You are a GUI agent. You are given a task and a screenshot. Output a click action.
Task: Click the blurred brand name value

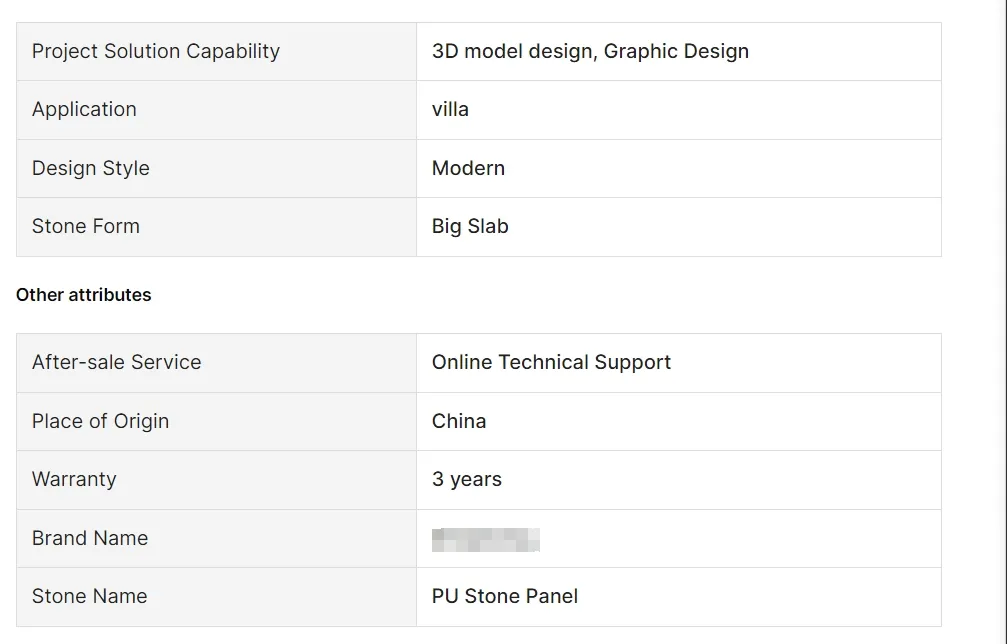(486, 540)
